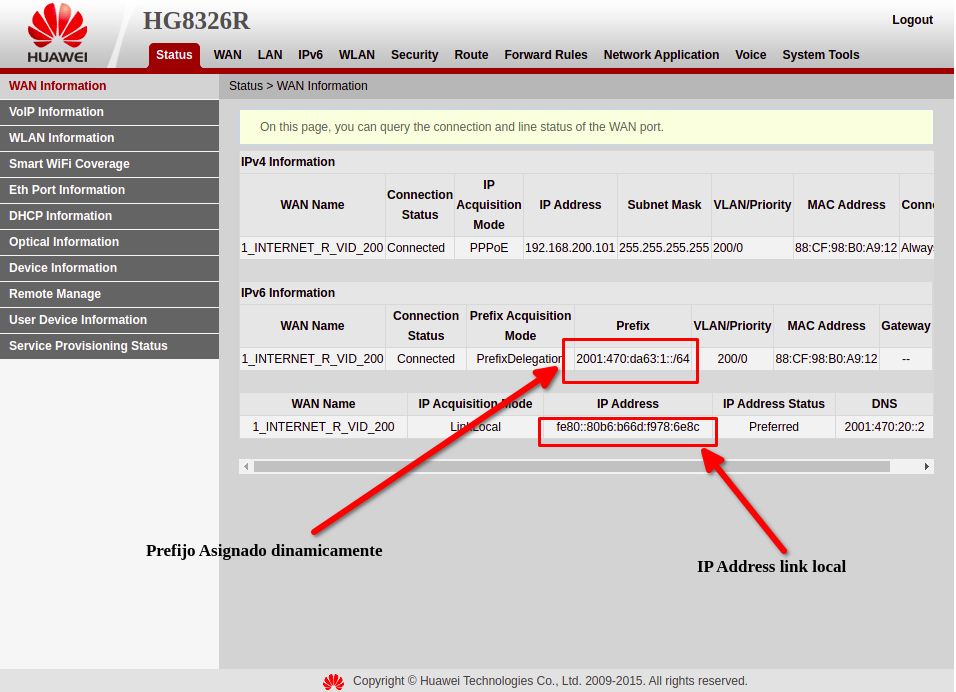Click the horizontal scrollbar right arrow
Image resolution: width=956 pixels, height=692 pixels.
pos(926,467)
